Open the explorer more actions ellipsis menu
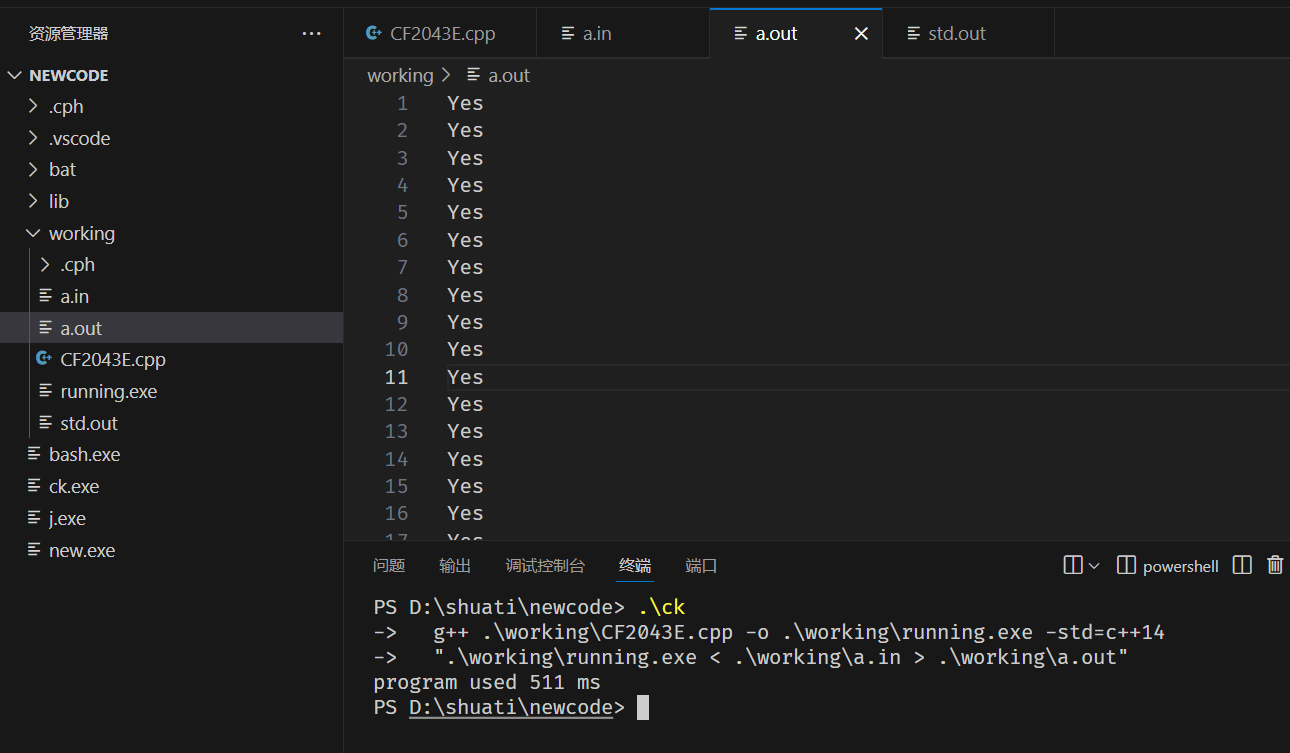Viewport: 1290px width, 753px height. click(312, 34)
